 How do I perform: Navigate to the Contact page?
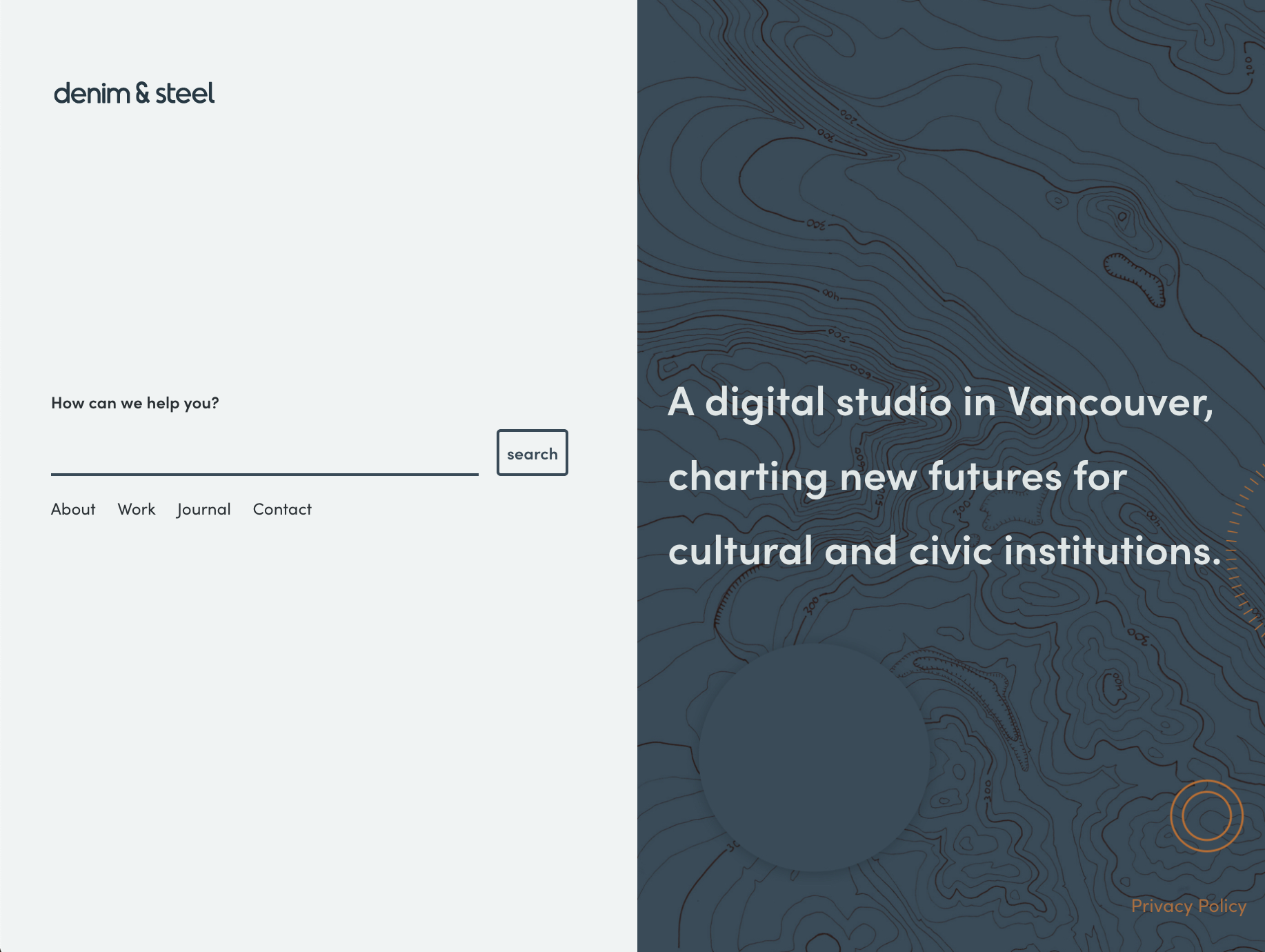282,509
